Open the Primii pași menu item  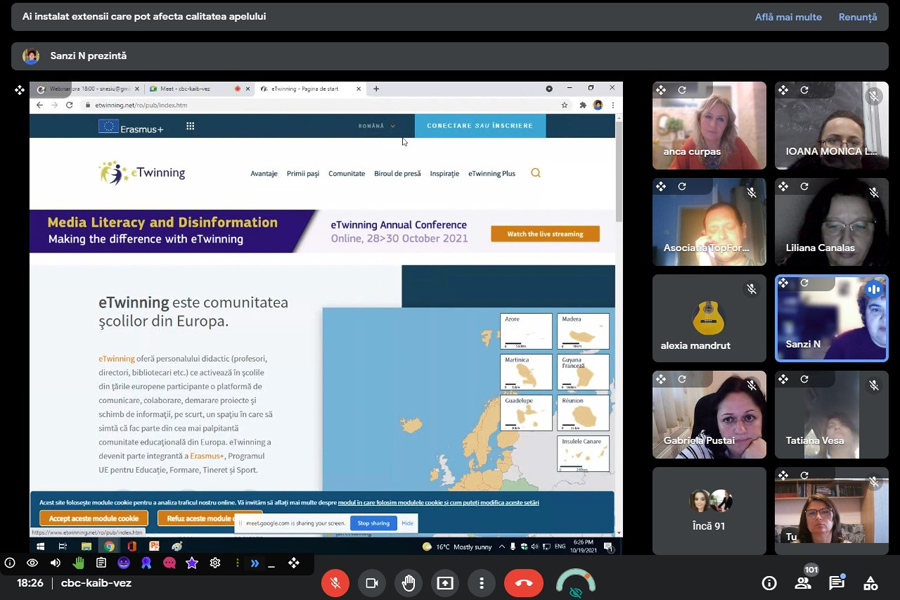pyautogui.click(x=303, y=173)
